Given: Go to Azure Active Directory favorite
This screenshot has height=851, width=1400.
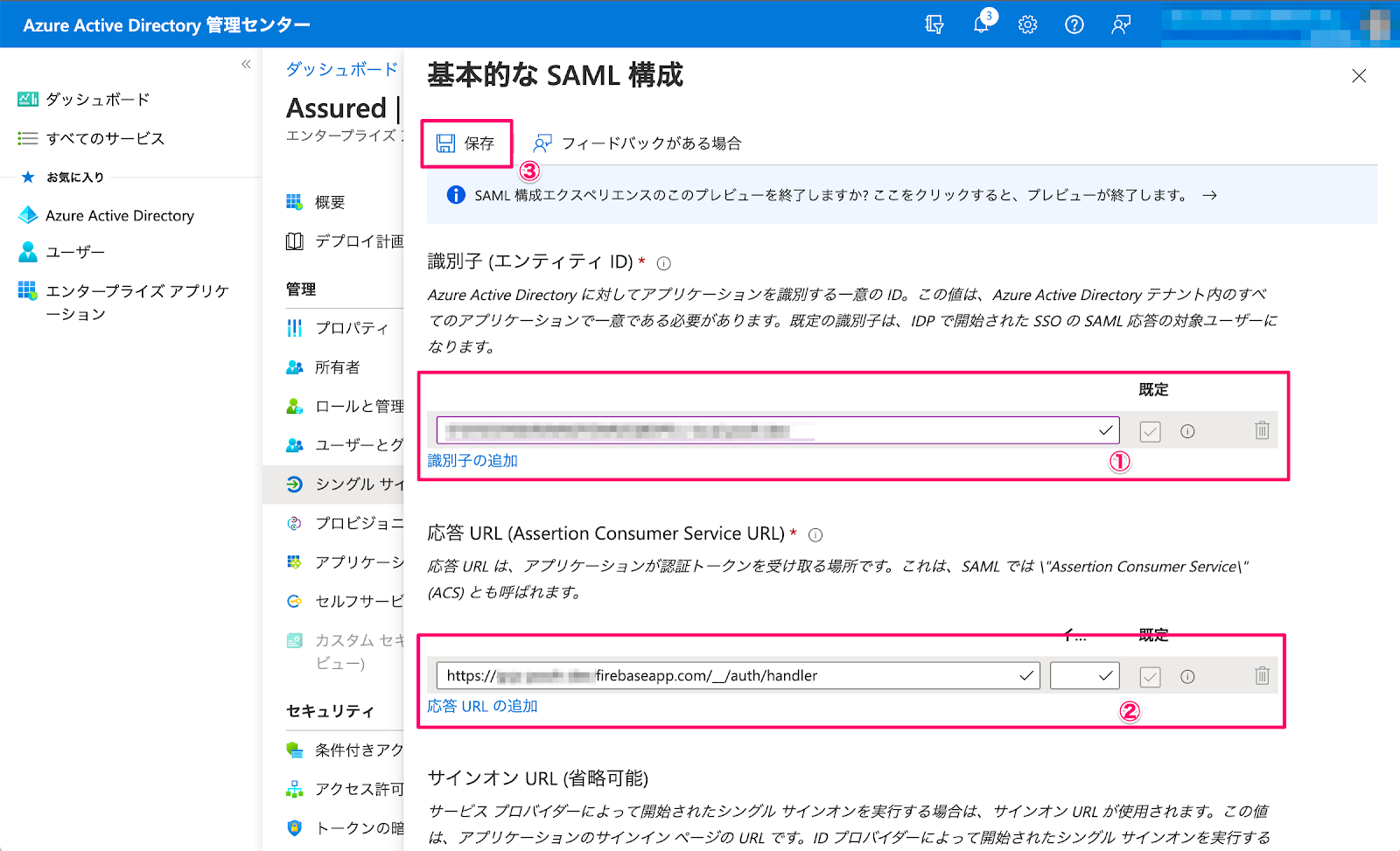Looking at the screenshot, I should [x=107, y=215].
